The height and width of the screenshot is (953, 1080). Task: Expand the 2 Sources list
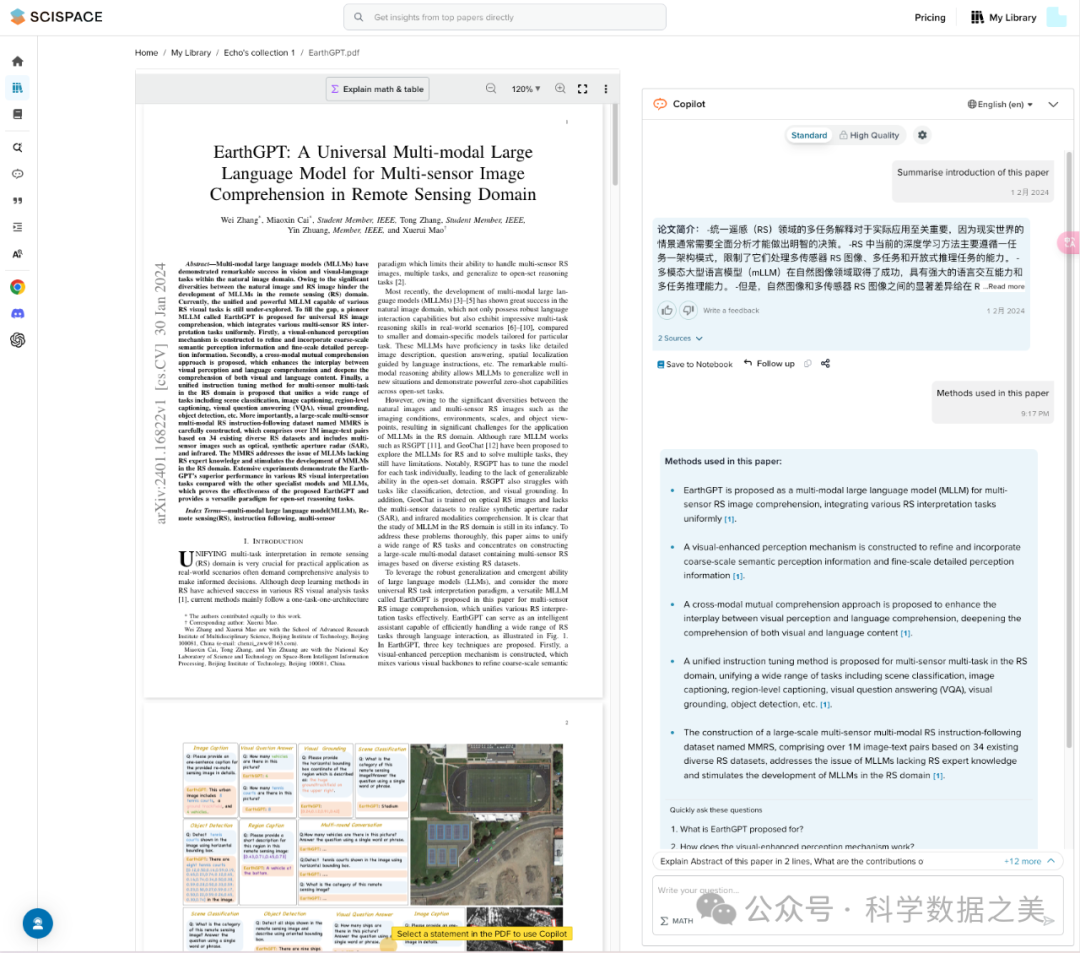[680, 338]
